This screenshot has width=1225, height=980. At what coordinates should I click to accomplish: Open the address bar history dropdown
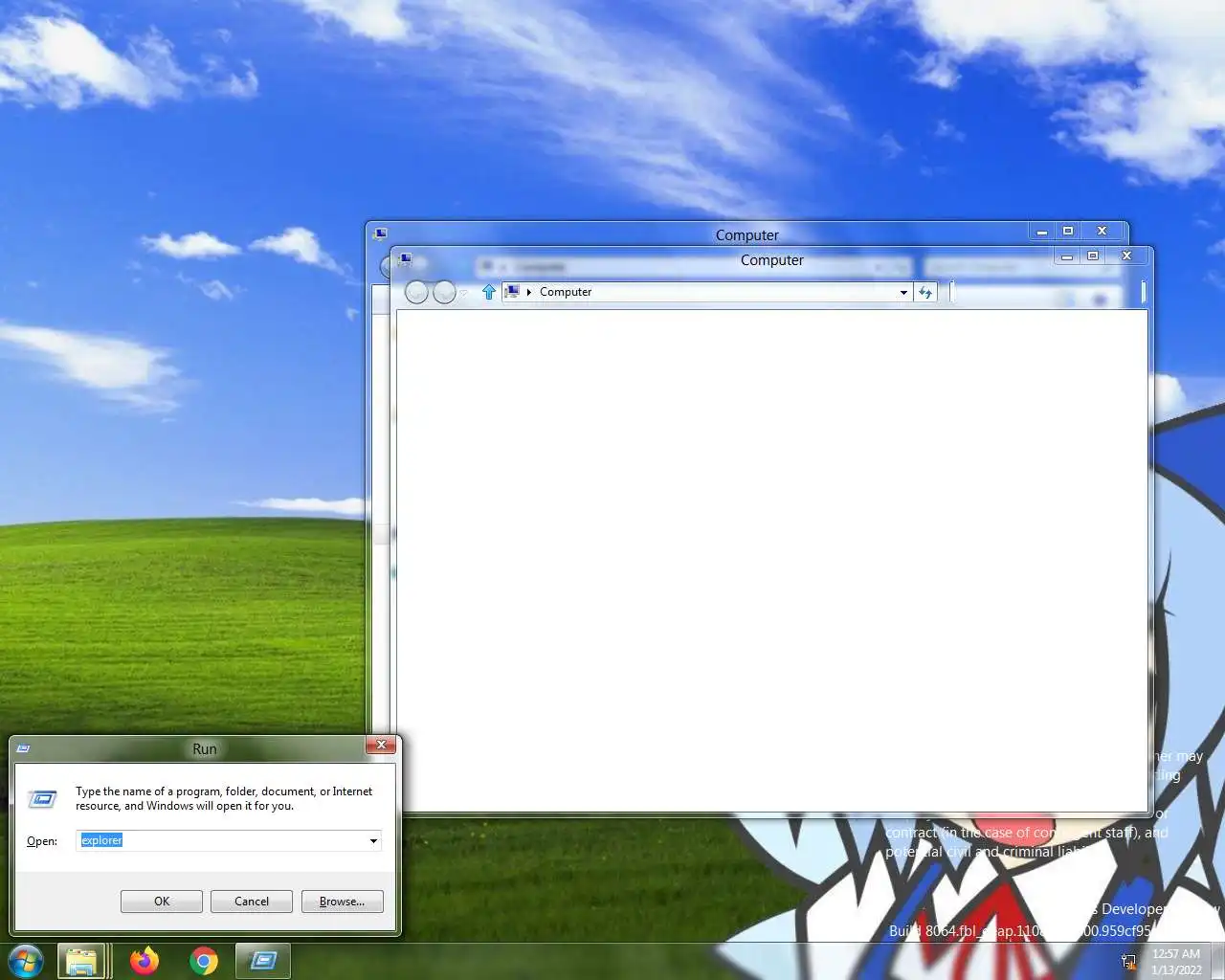point(903,293)
